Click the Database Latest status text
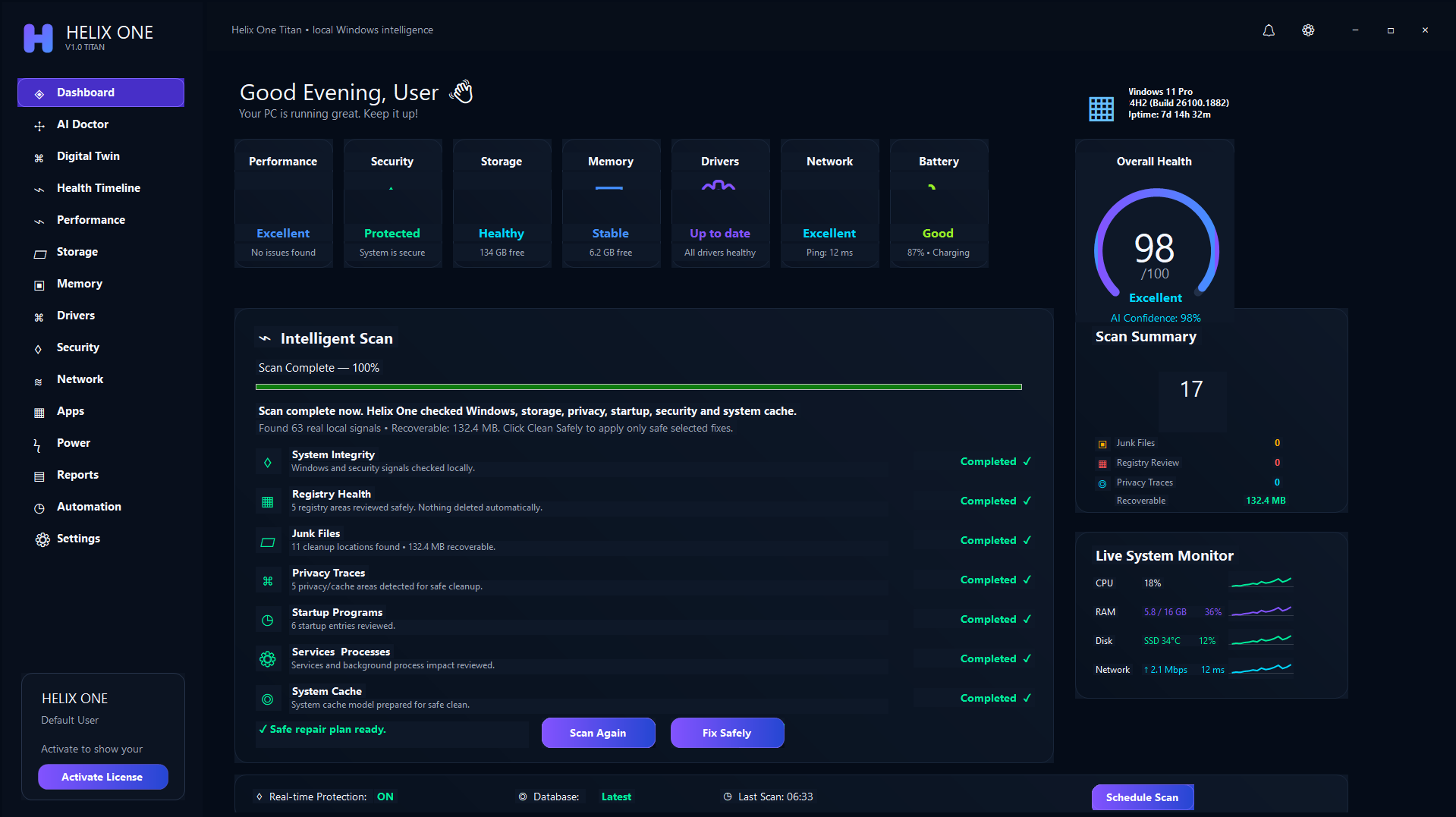Screen dimensions: 1456x817 (616, 797)
